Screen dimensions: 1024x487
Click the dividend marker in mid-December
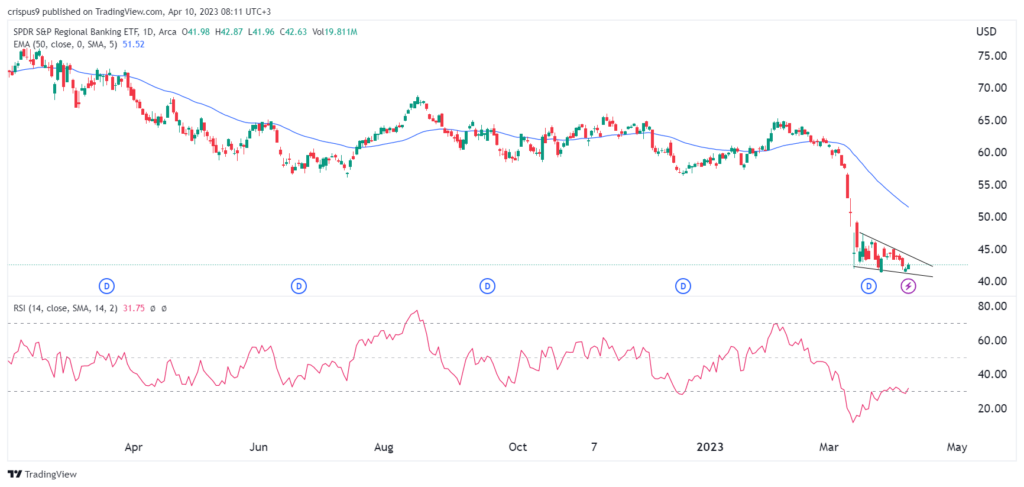point(683,285)
